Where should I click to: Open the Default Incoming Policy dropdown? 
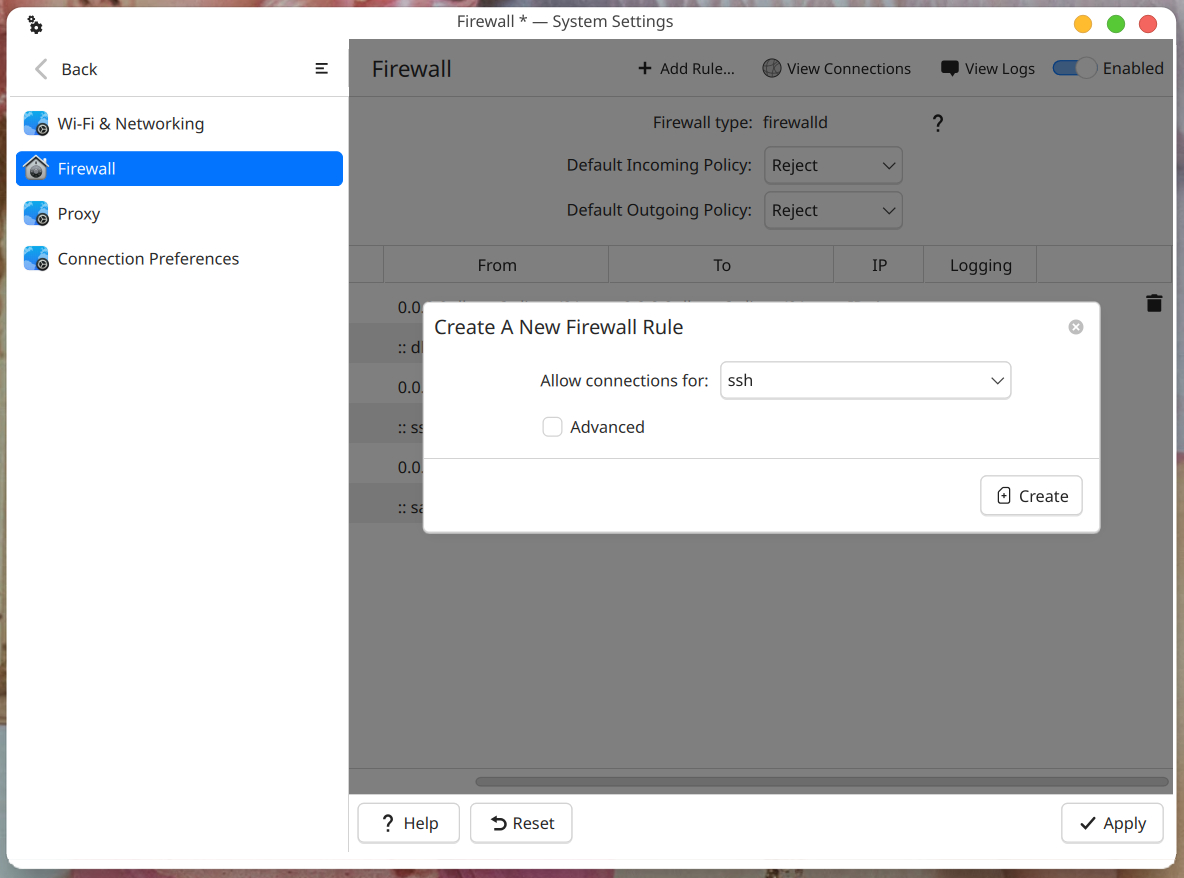833,165
